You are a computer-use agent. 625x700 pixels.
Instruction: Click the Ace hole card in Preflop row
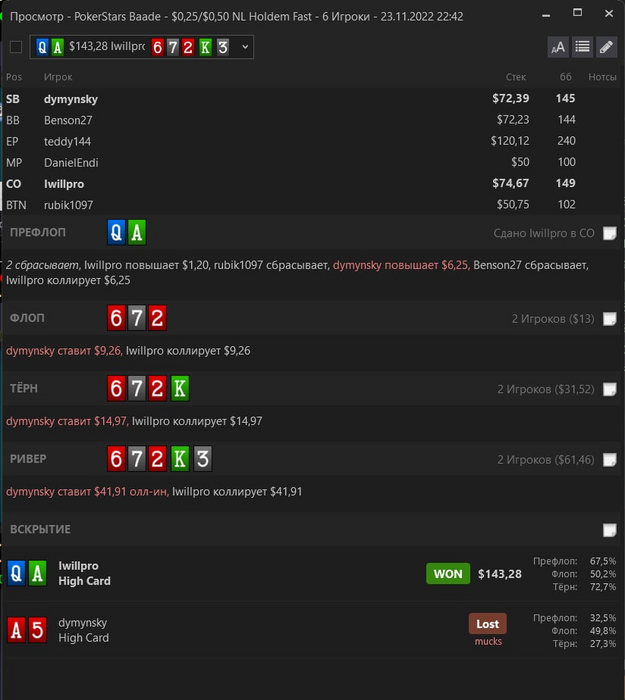[137, 232]
